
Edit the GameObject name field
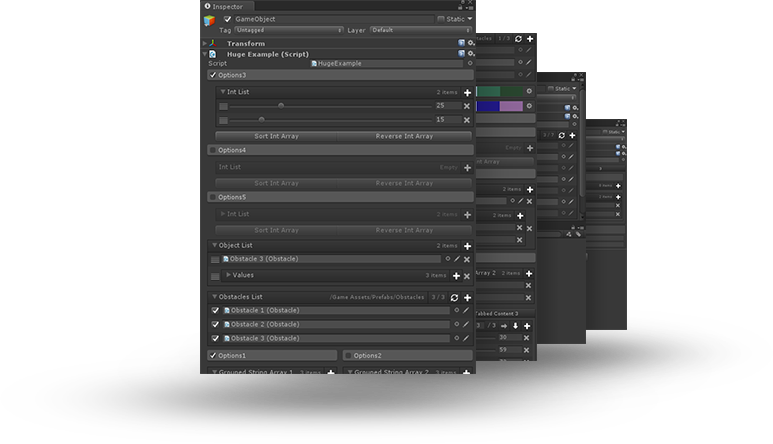coord(334,19)
